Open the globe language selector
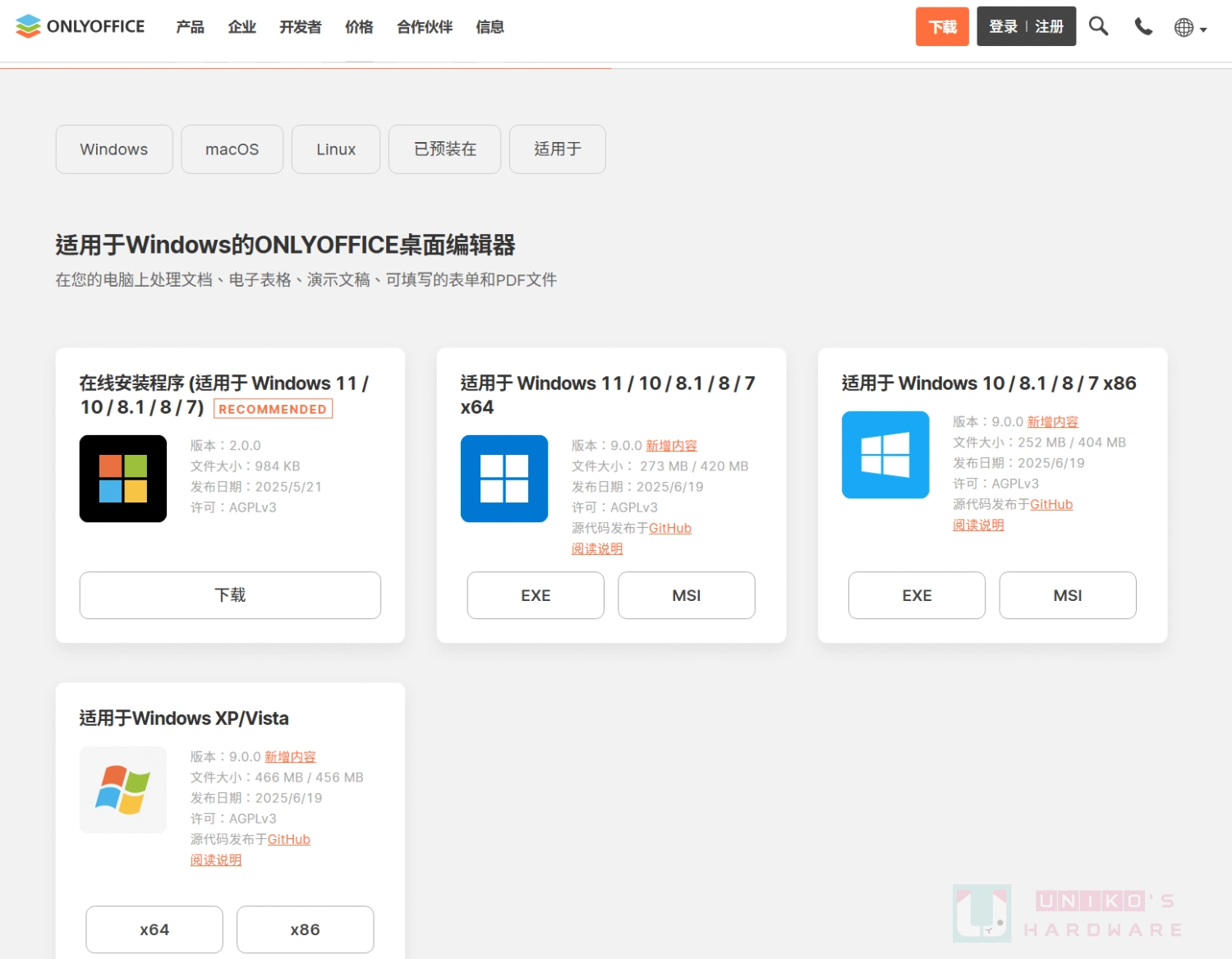 (x=1190, y=28)
